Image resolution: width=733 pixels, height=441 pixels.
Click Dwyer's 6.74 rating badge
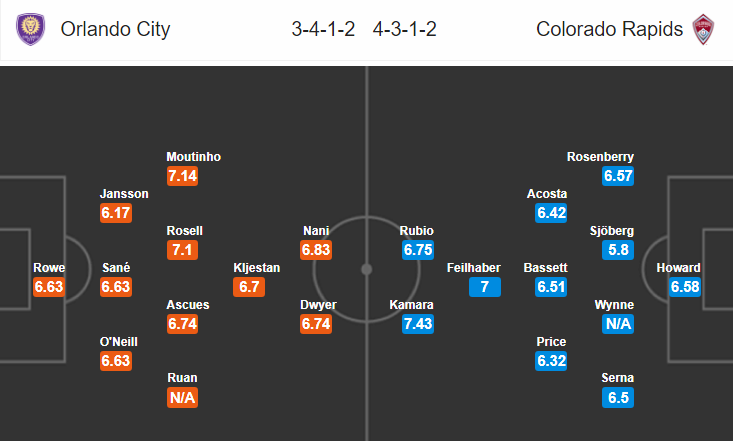(x=316, y=324)
